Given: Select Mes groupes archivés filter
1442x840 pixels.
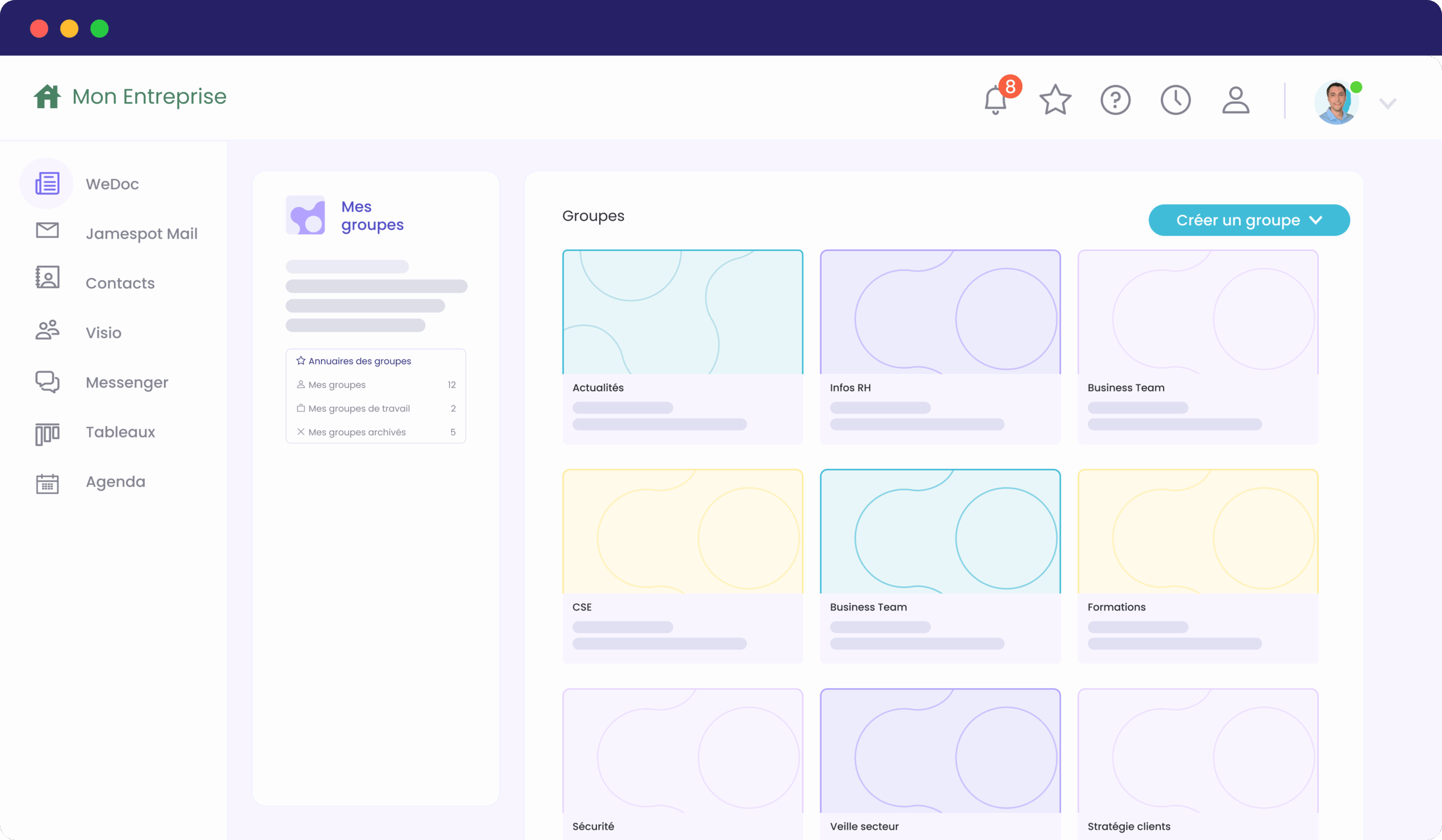Looking at the screenshot, I should point(357,432).
